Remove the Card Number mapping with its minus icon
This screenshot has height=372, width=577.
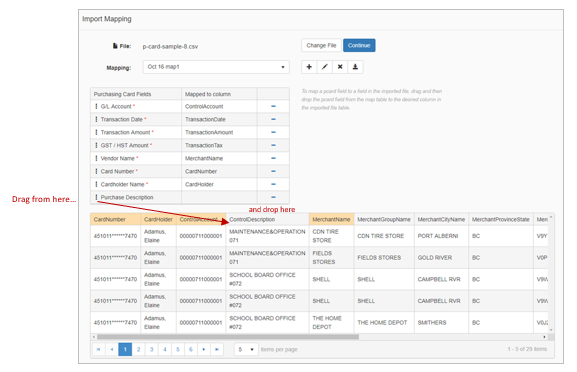(x=273, y=171)
